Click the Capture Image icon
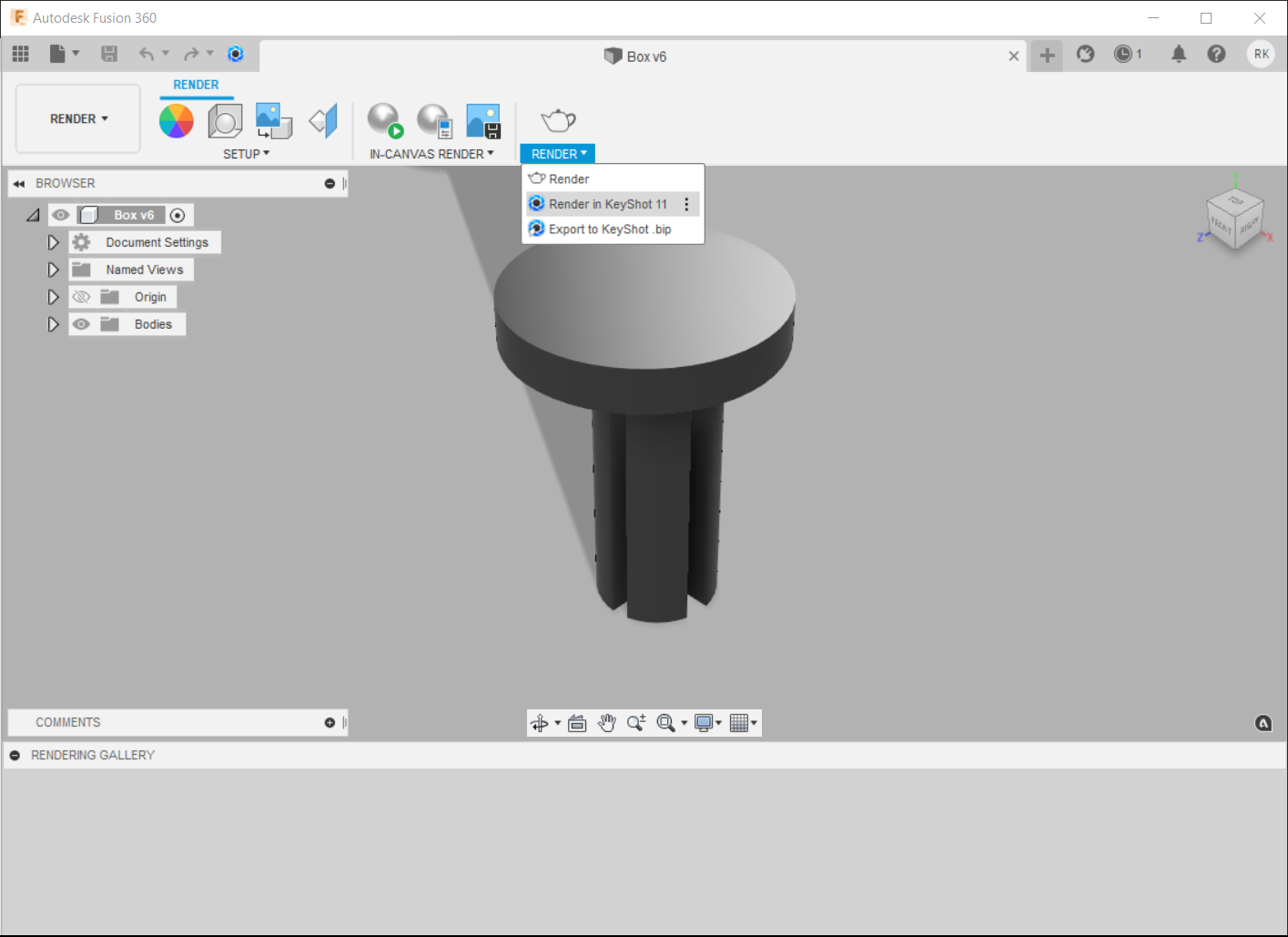1288x937 pixels. [x=482, y=120]
